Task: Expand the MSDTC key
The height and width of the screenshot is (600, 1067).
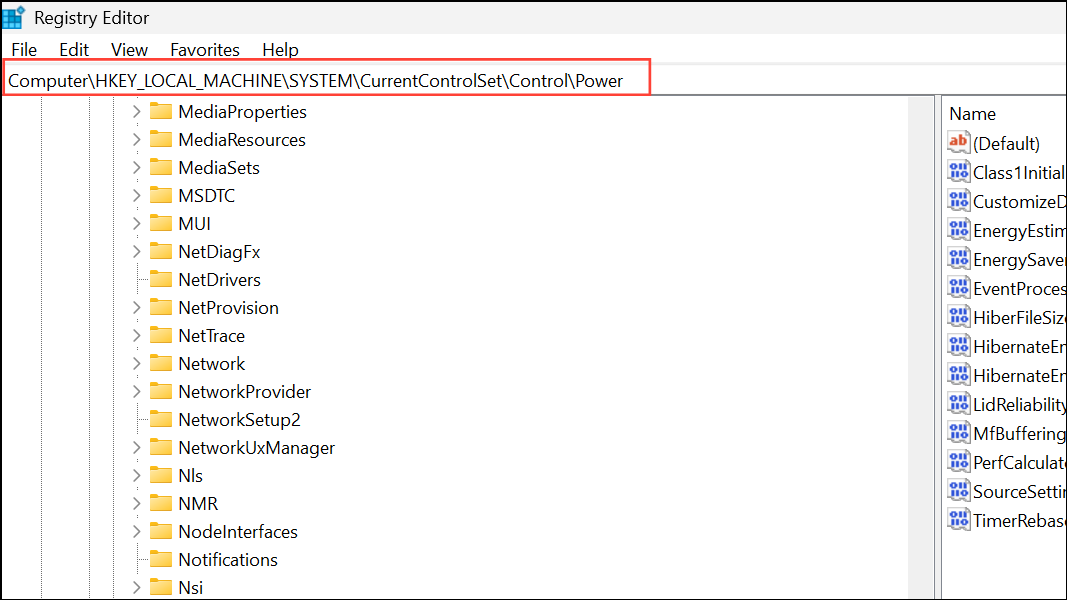Action: pos(137,195)
